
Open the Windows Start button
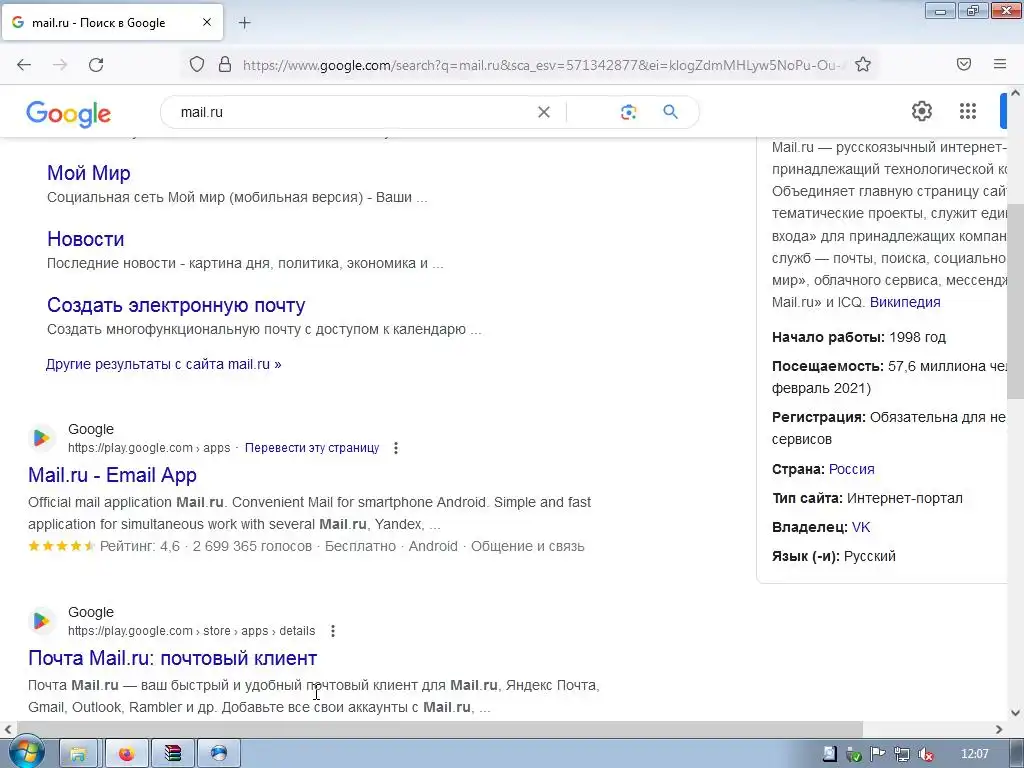coord(25,753)
